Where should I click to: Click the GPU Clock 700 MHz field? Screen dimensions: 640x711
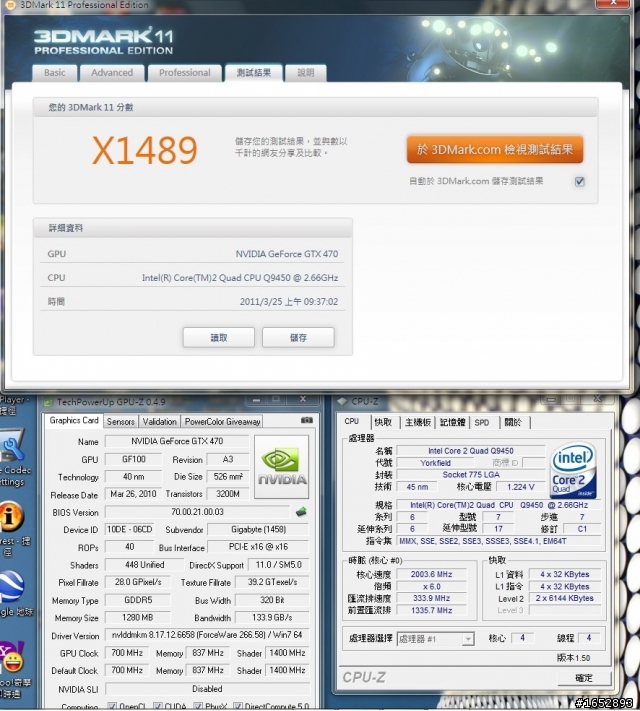click(x=127, y=653)
